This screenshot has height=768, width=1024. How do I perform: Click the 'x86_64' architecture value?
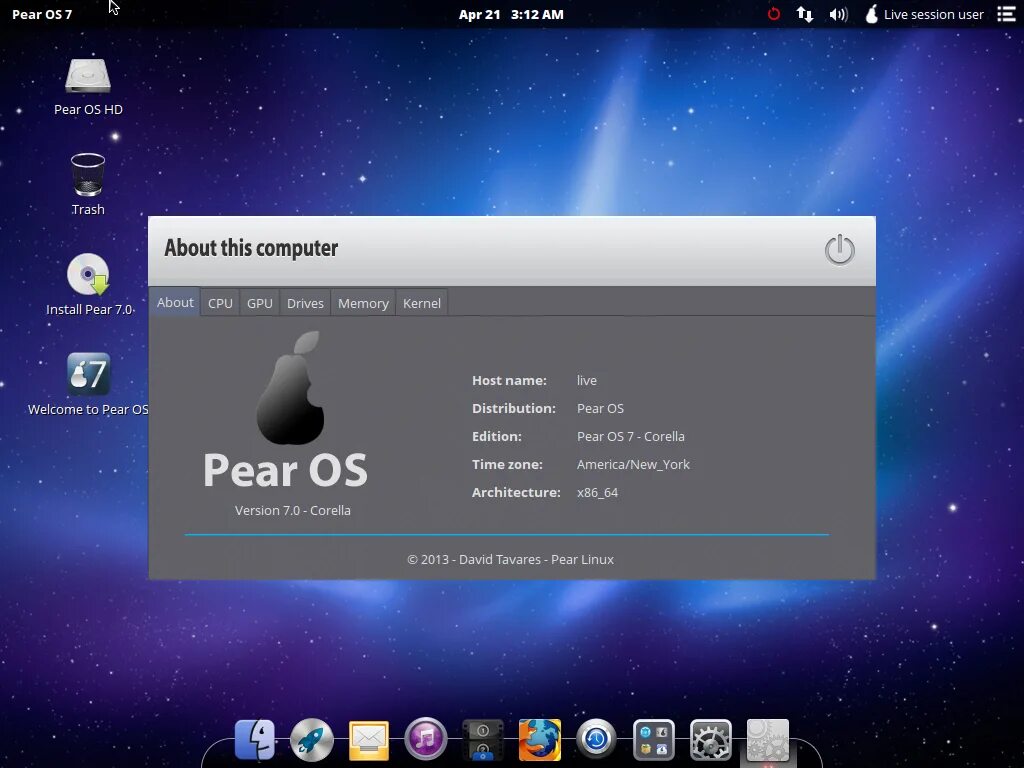click(598, 492)
